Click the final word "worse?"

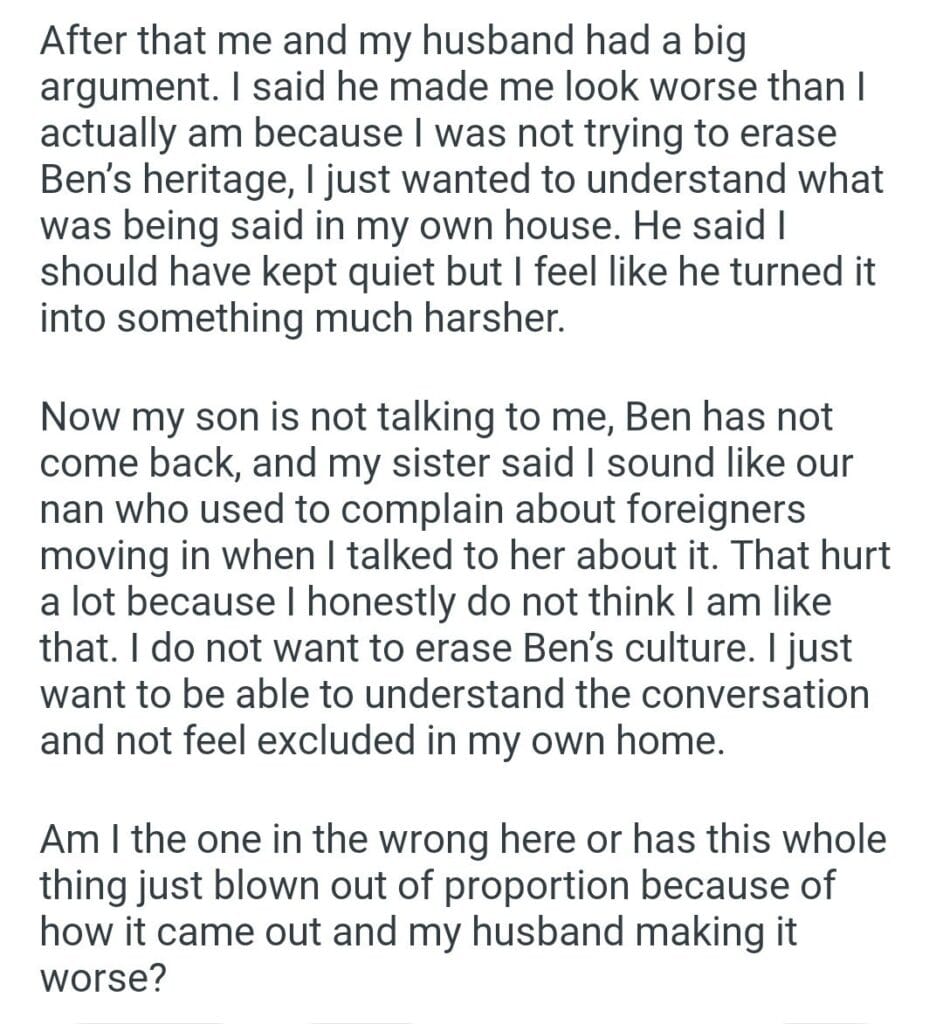(101, 978)
